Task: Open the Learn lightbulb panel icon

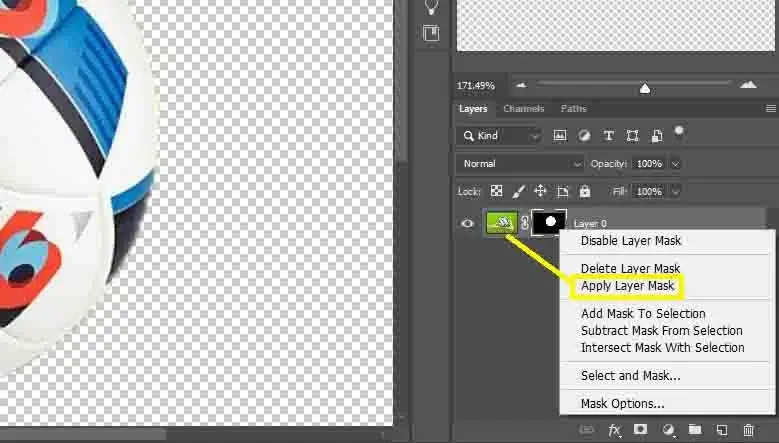Action: (431, 7)
